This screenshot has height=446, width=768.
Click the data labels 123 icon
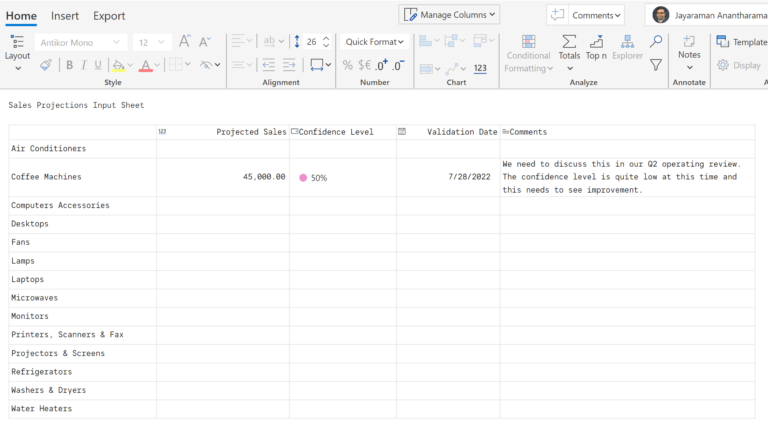click(x=480, y=68)
